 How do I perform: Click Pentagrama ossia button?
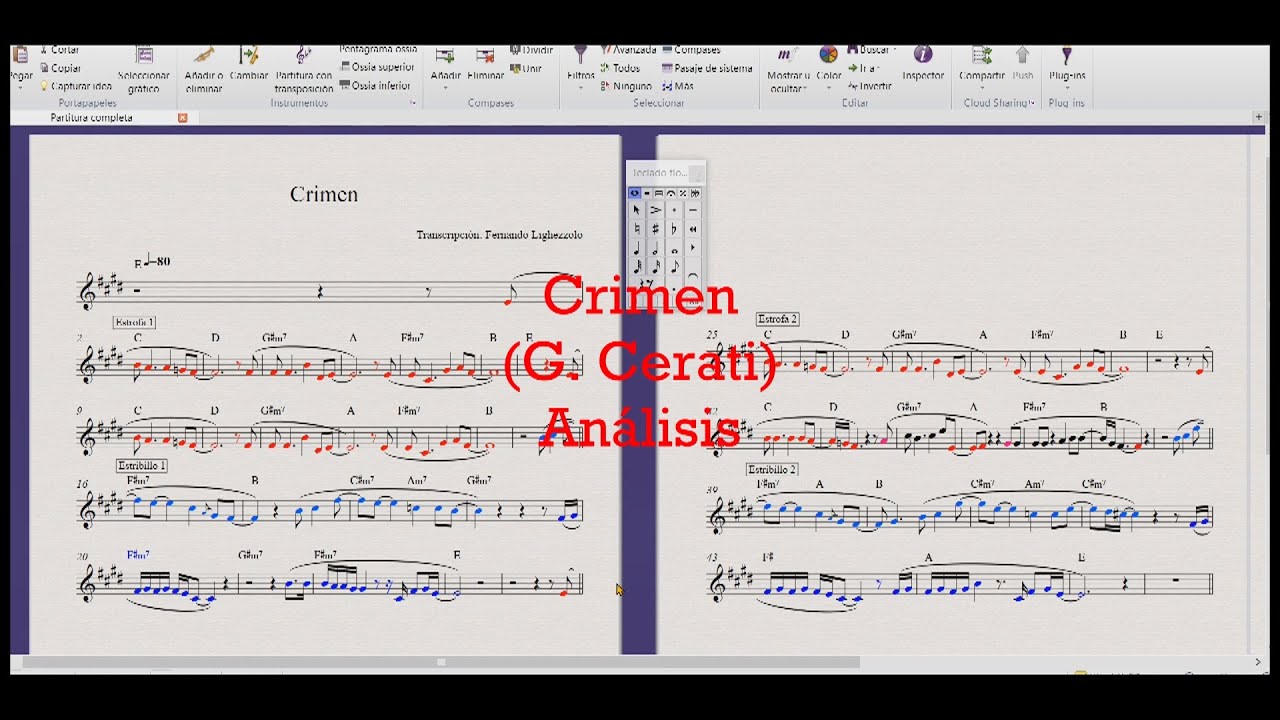point(379,49)
